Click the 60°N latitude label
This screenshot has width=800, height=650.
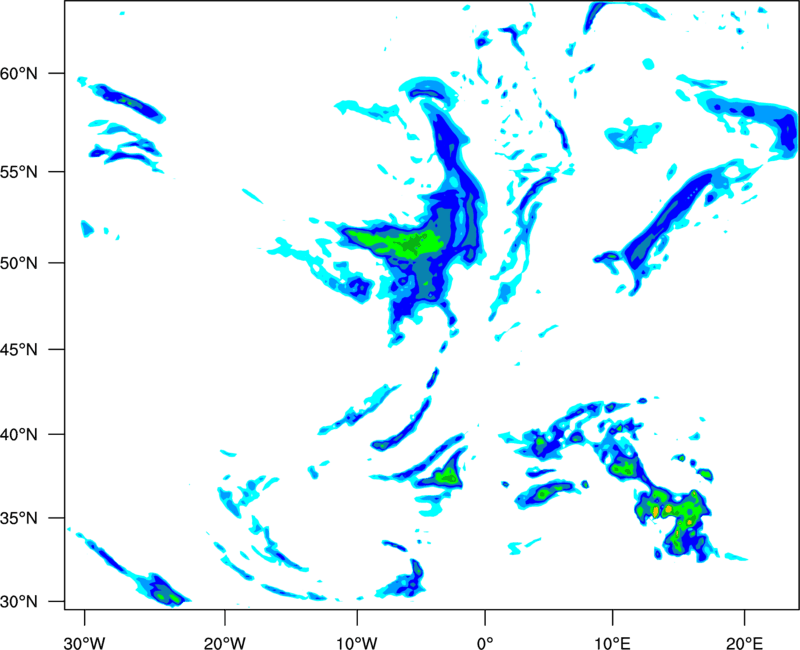click(19, 74)
